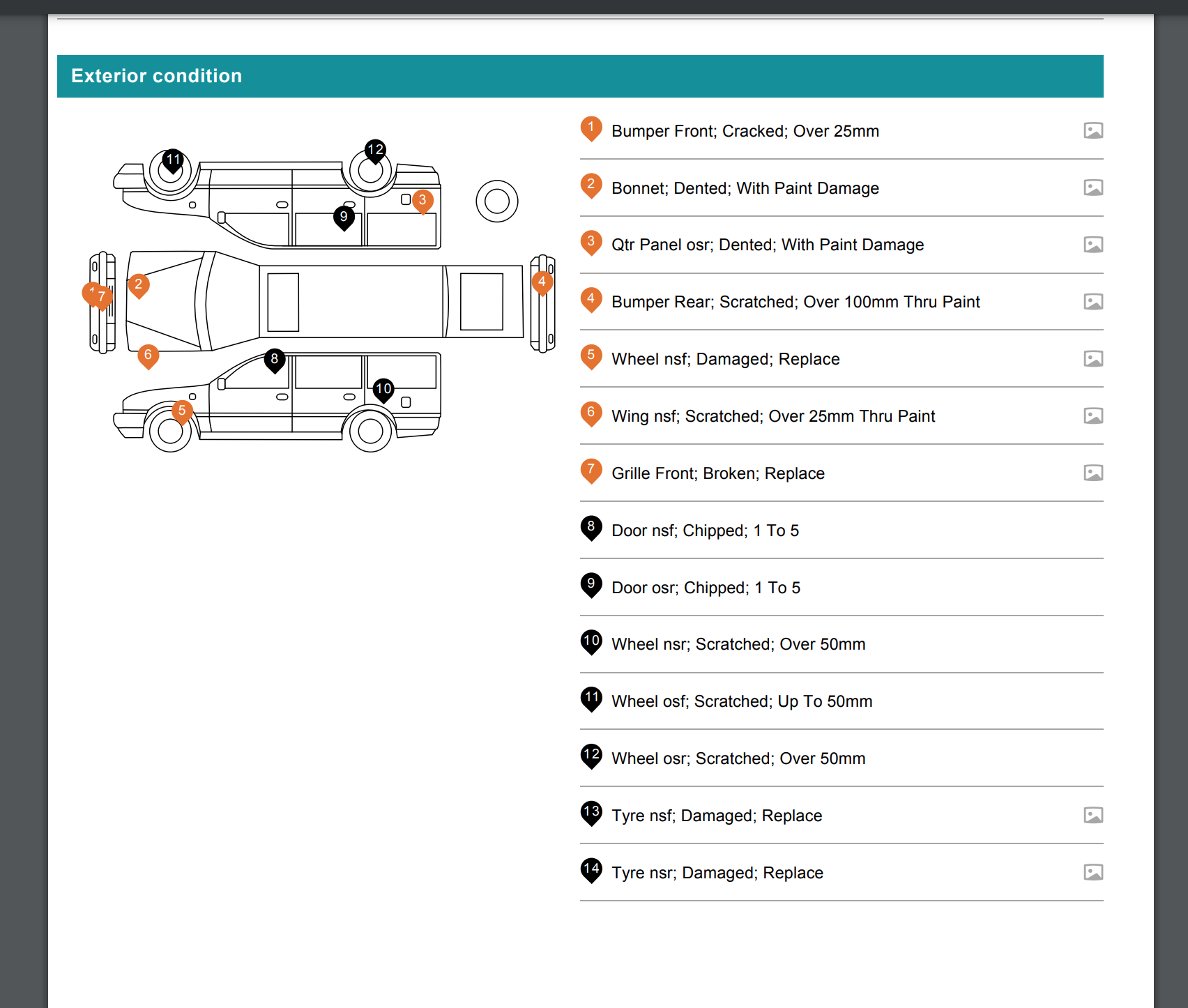This screenshot has height=1008, width=1188.
Task: Select black marker 9 on diagram door
Action: pyautogui.click(x=344, y=217)
